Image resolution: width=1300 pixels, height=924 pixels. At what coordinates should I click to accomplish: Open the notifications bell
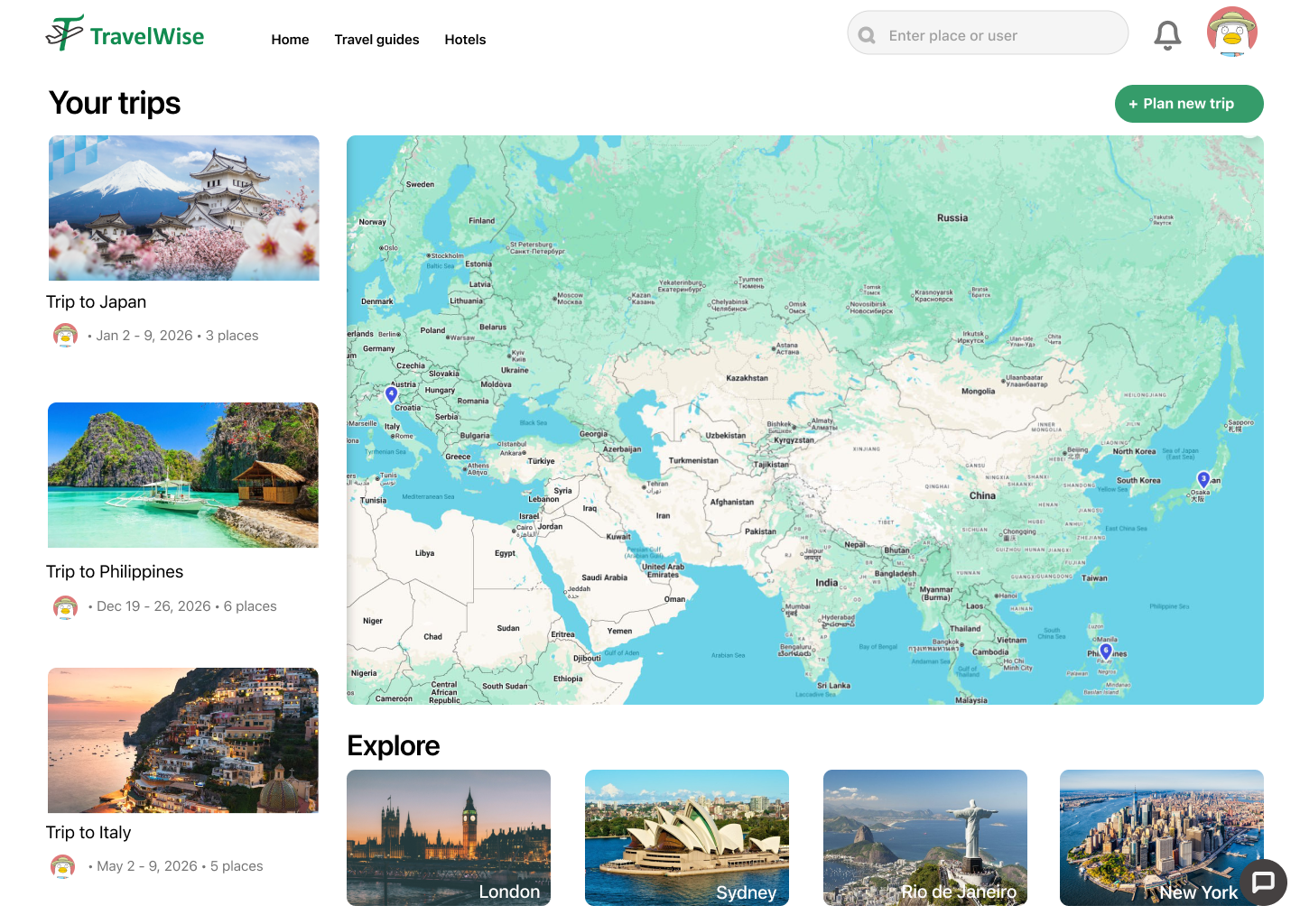pyautogui.click(x=1167, y=35)
